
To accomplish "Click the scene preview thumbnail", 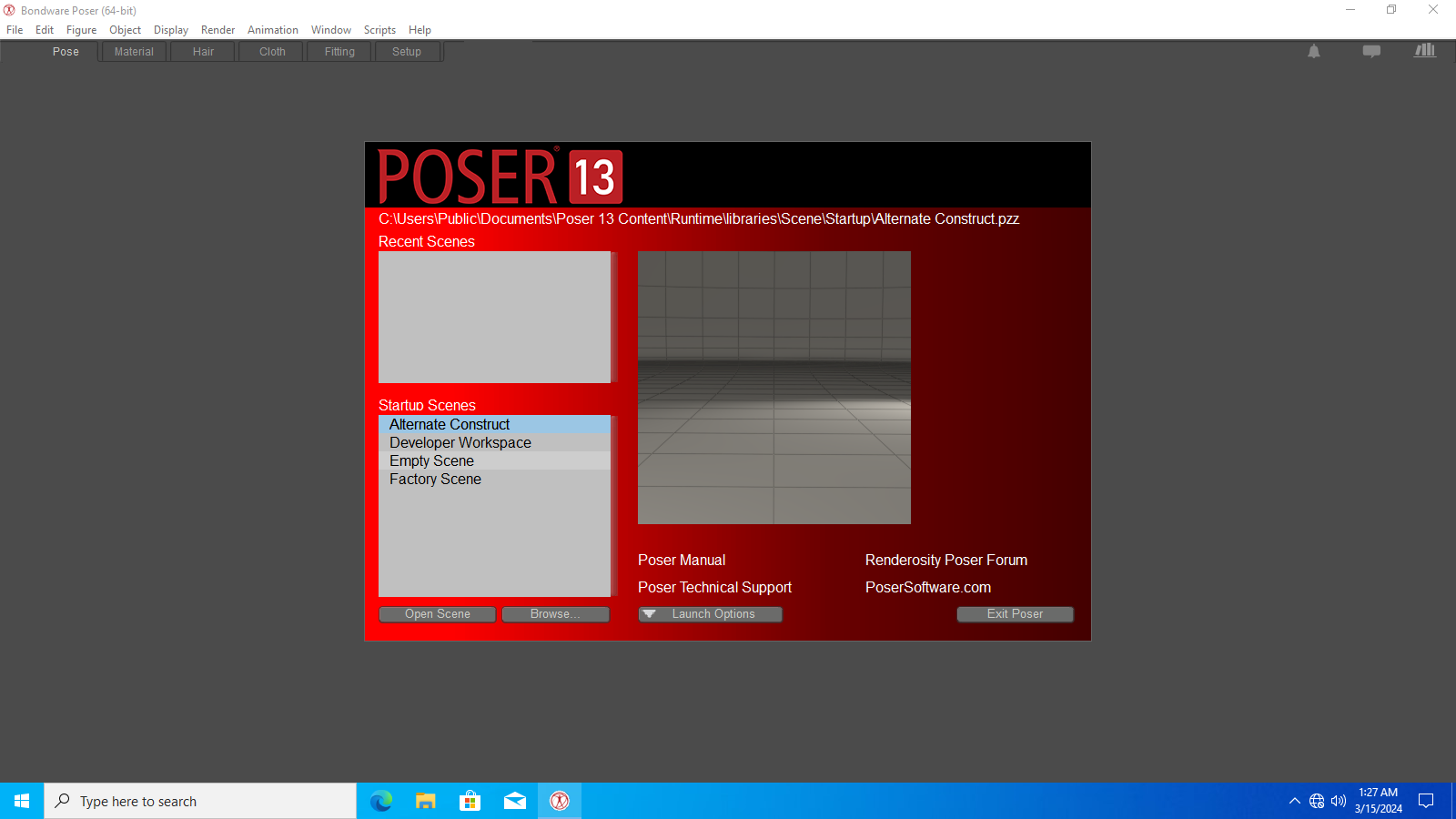I will pos(774,388).
